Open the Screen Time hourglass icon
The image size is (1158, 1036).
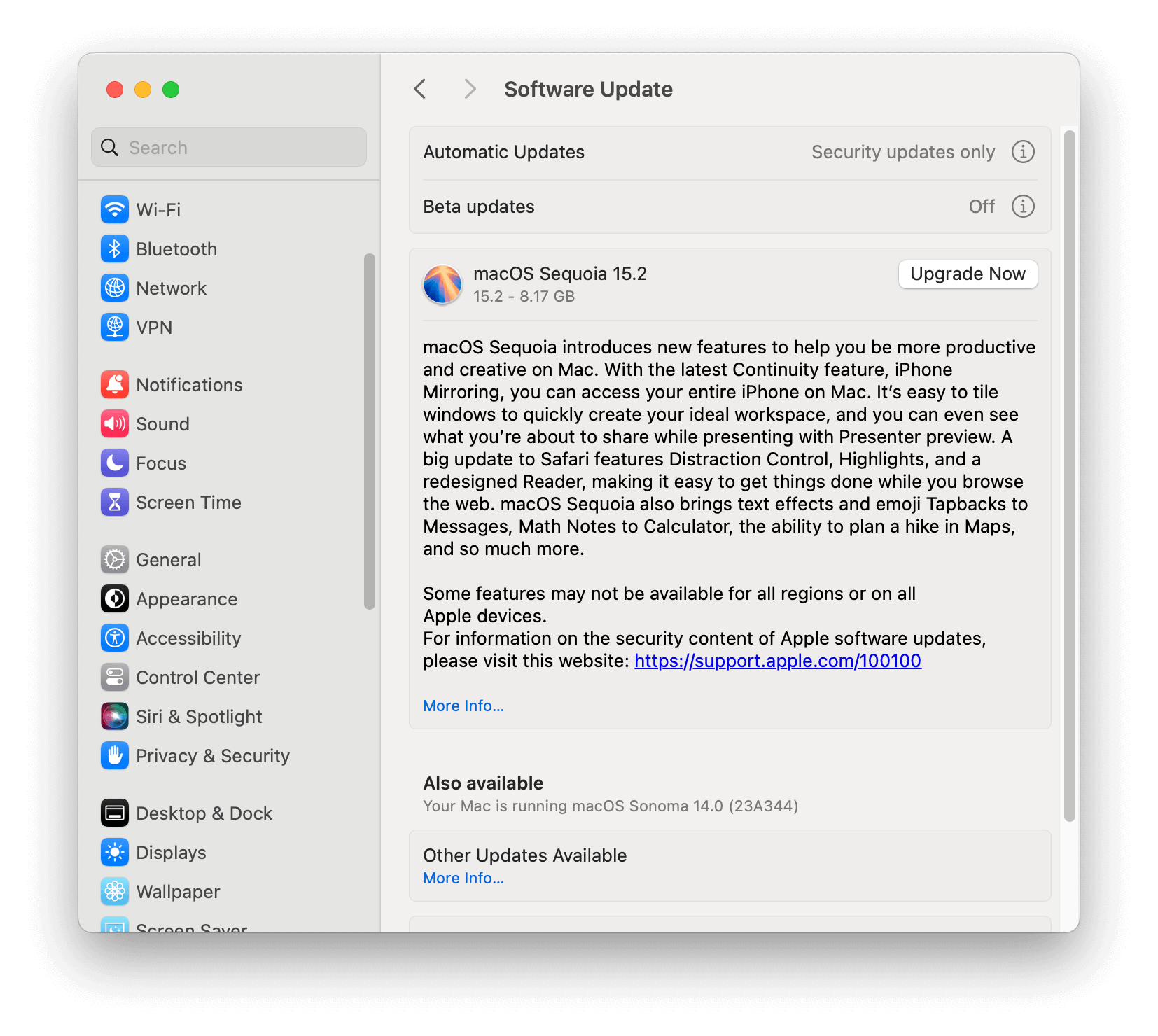point(115,502)
